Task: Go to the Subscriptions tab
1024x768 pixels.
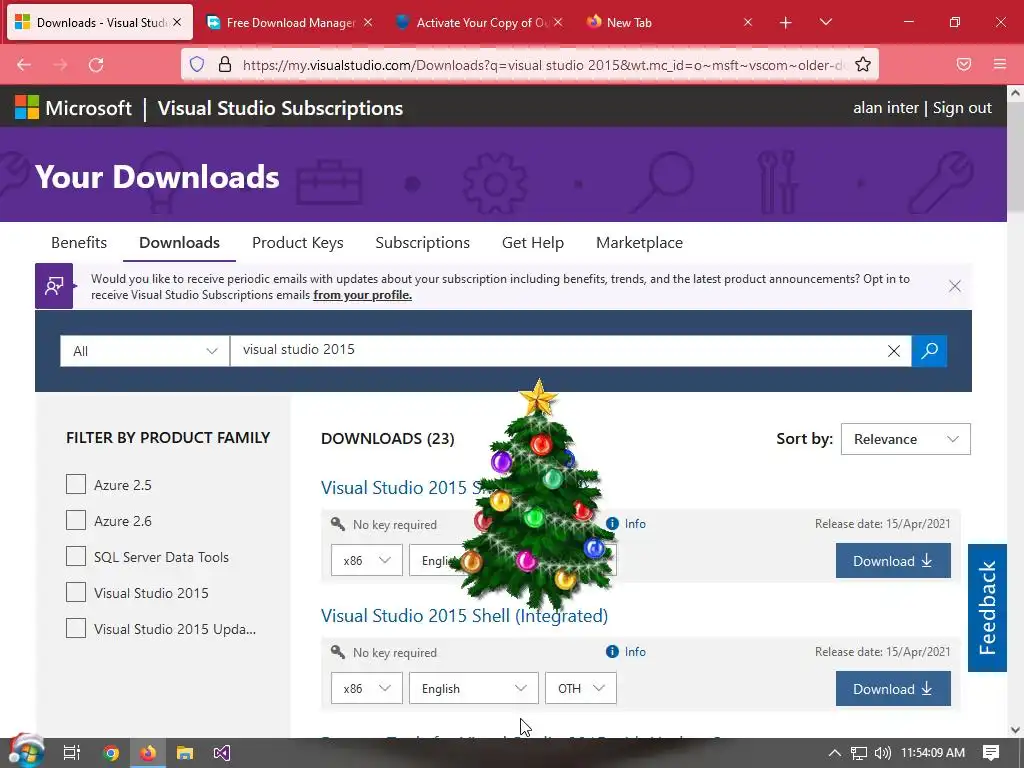Action: tap(423, 242)
